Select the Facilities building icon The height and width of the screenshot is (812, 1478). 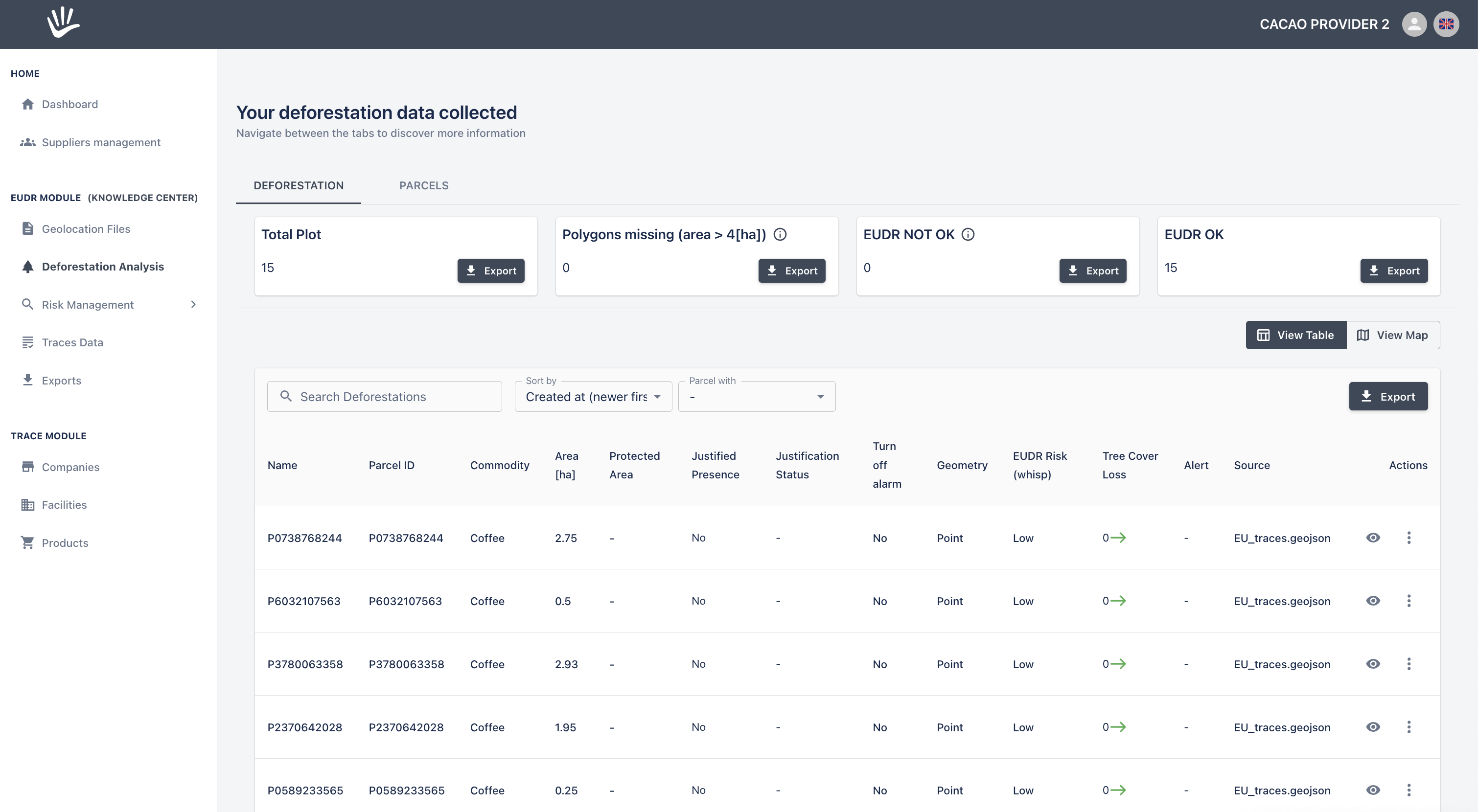tap(27, 505)
